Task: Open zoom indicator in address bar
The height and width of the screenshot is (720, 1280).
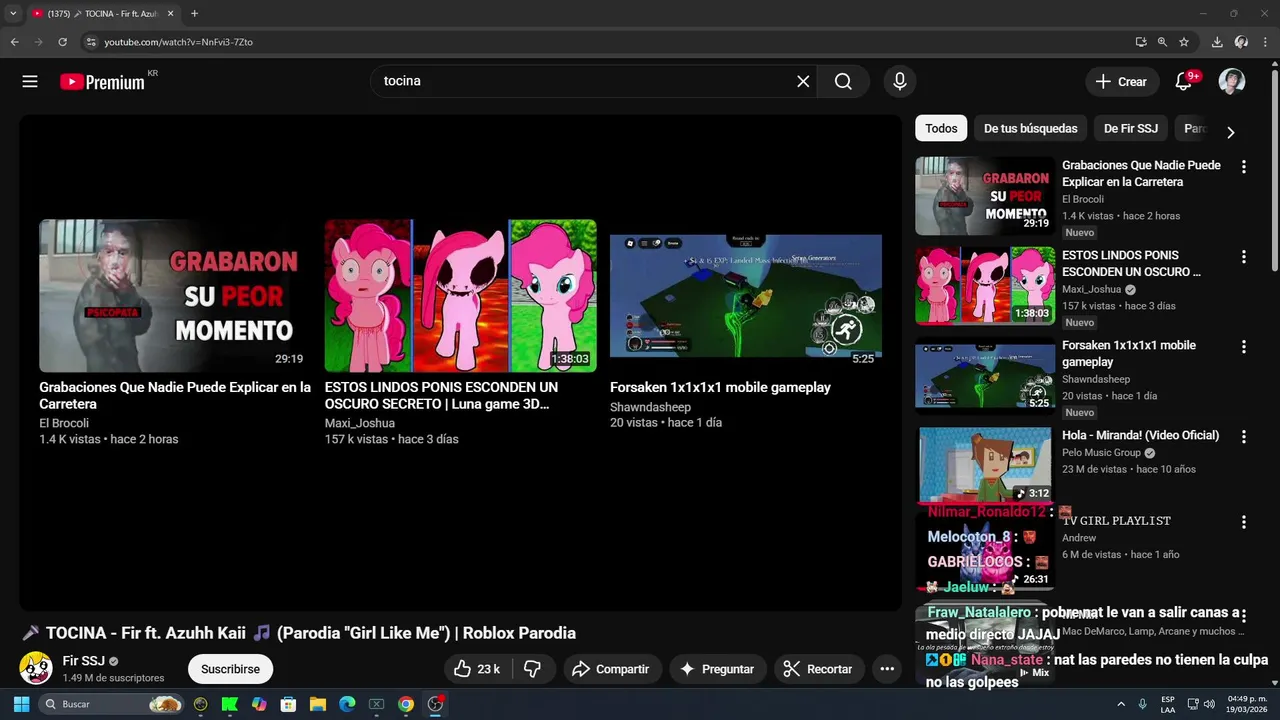Action: (x=1162, y=42)
